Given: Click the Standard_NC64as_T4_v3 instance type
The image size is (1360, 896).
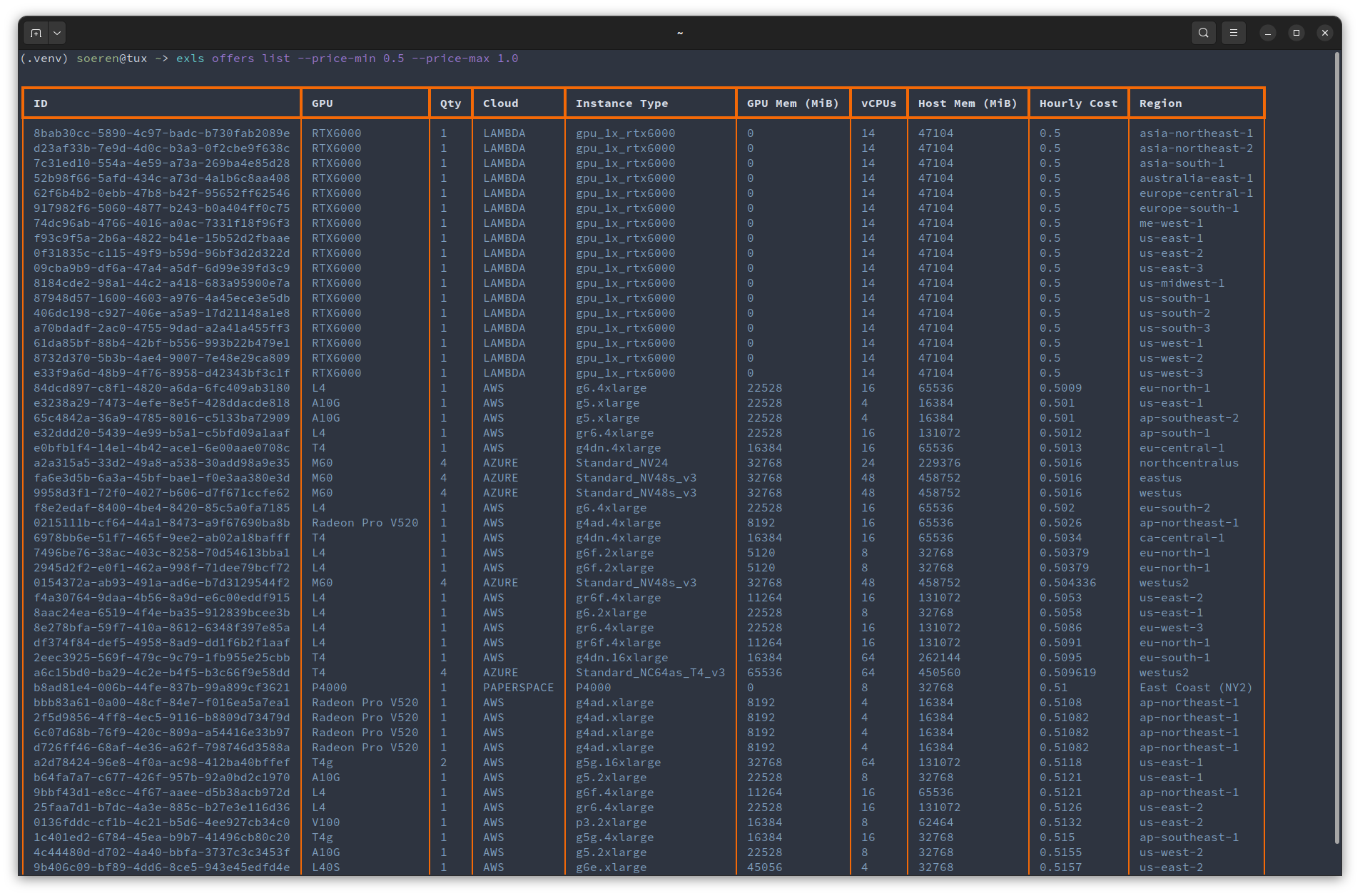Looking at the screenshot, I should (650, 673).
